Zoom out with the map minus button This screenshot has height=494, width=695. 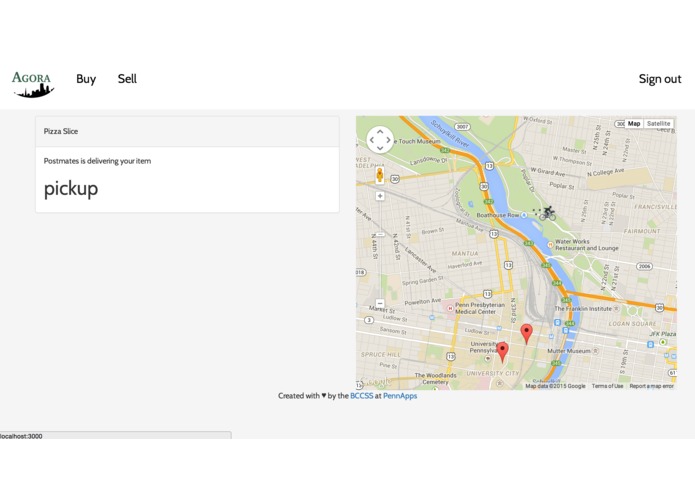click(380, 303)
